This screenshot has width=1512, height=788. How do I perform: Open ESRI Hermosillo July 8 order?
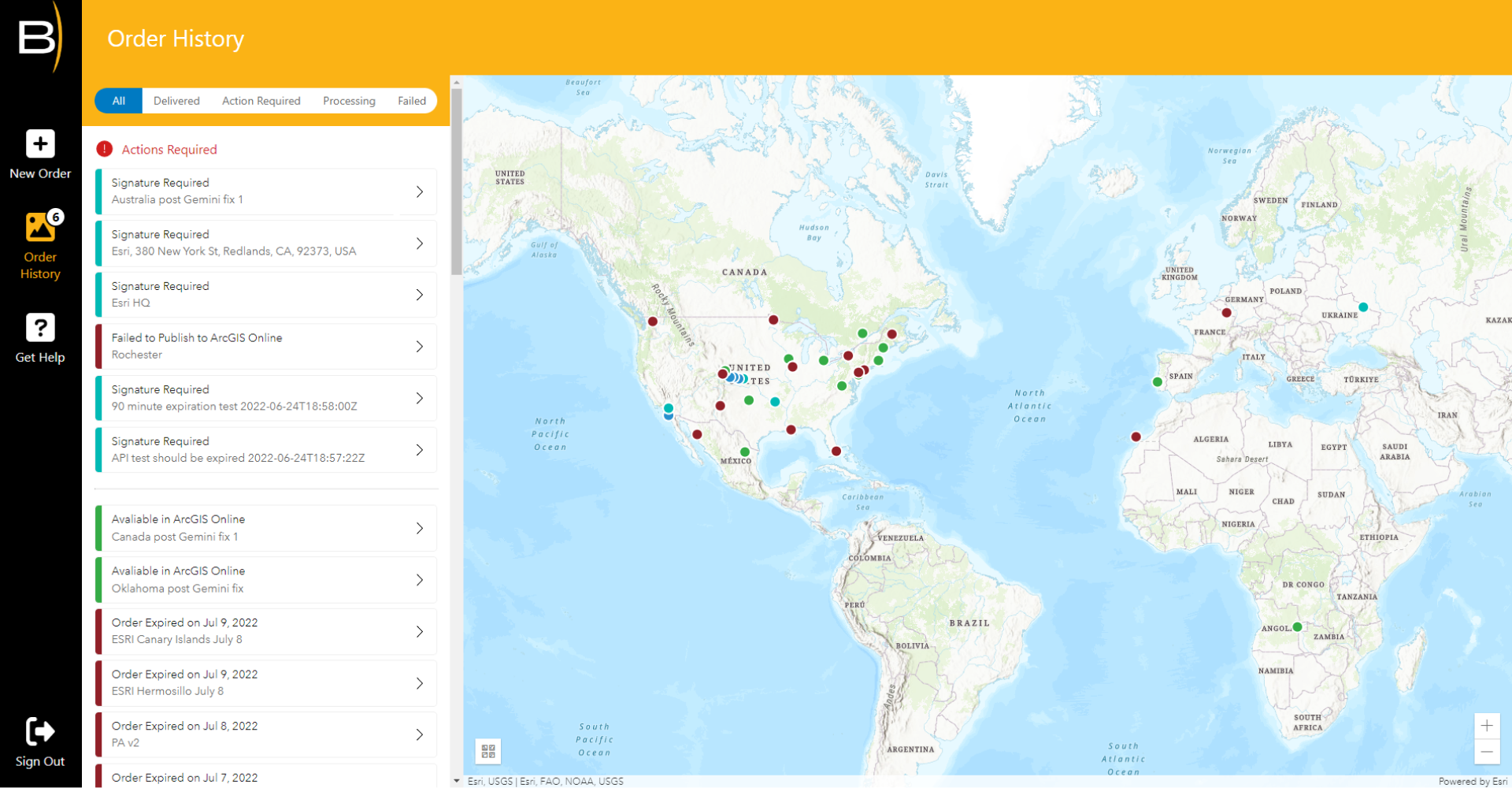click(266, 683)
